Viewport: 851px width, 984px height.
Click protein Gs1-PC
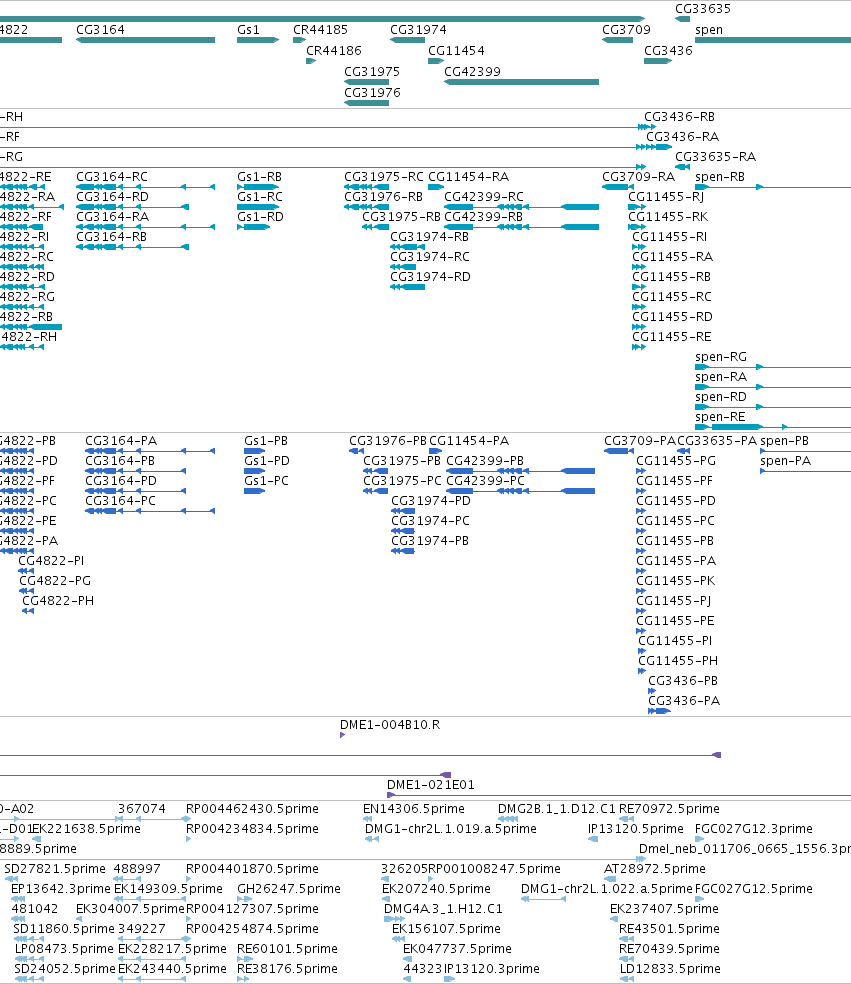click(267, 481)
